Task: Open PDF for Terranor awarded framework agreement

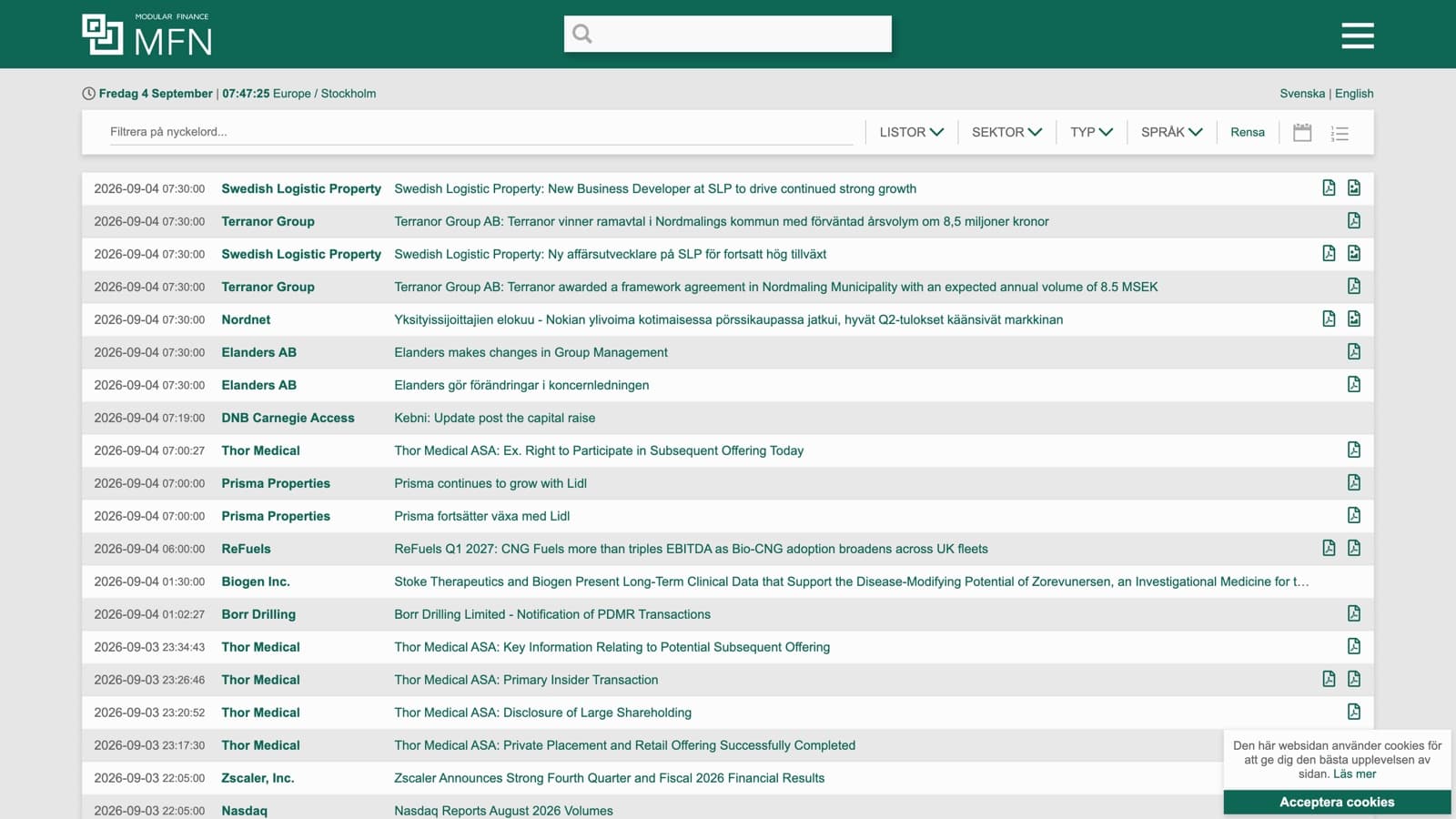Action: [x=1354, y=286]
